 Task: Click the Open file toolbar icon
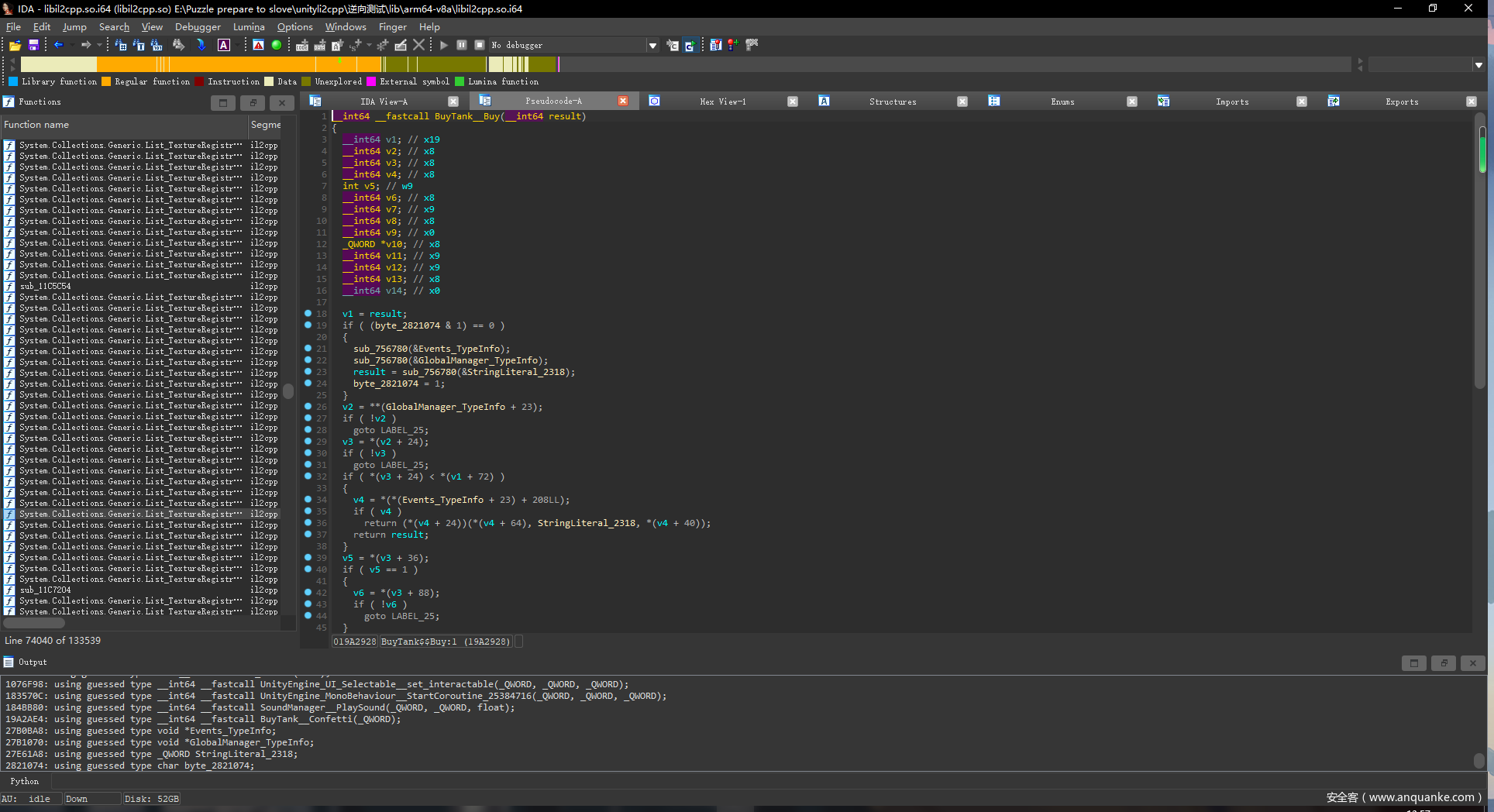point(15,45)
